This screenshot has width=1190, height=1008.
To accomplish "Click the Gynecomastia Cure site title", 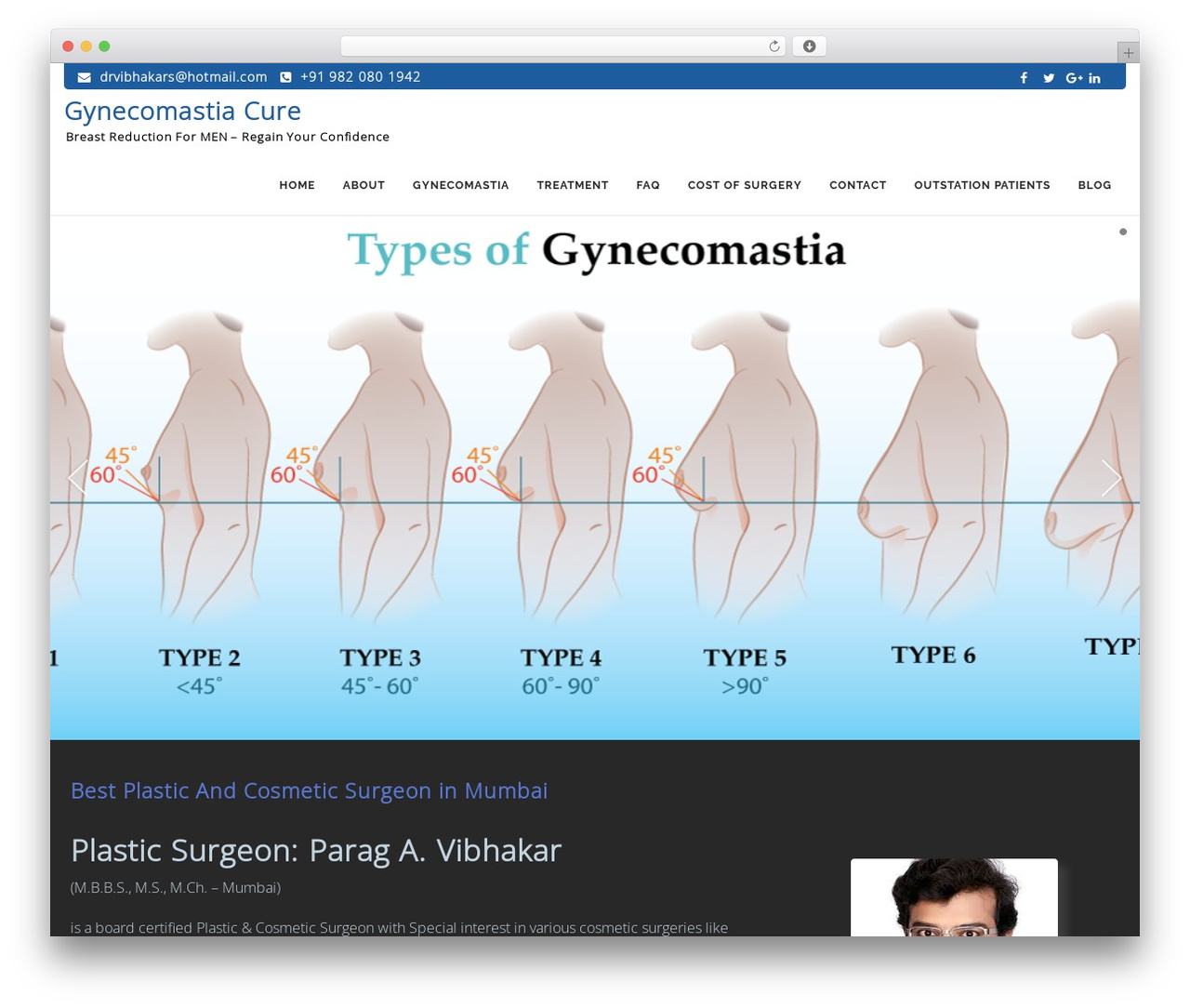I will [x=183, y=111].
